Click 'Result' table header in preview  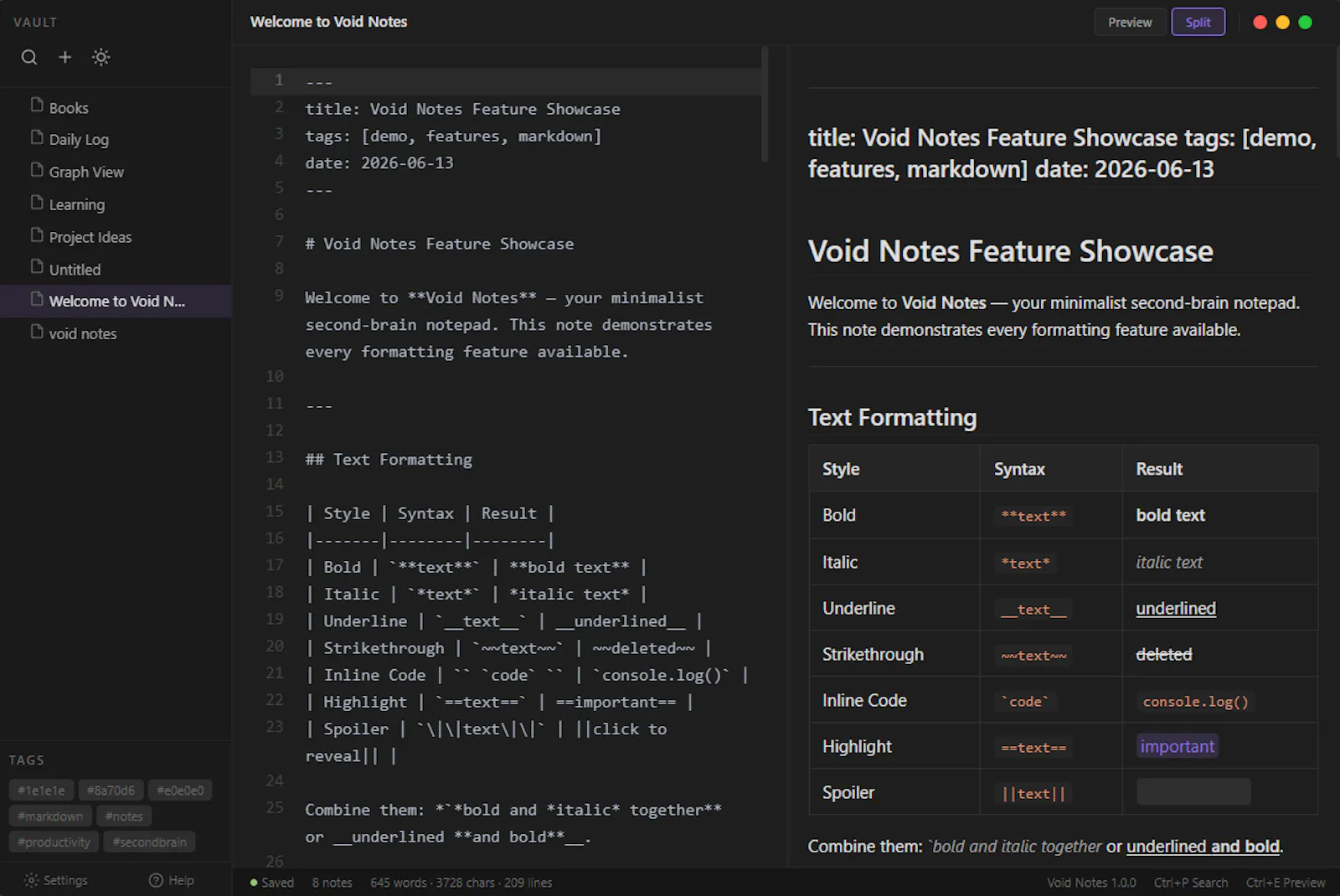1159,469
